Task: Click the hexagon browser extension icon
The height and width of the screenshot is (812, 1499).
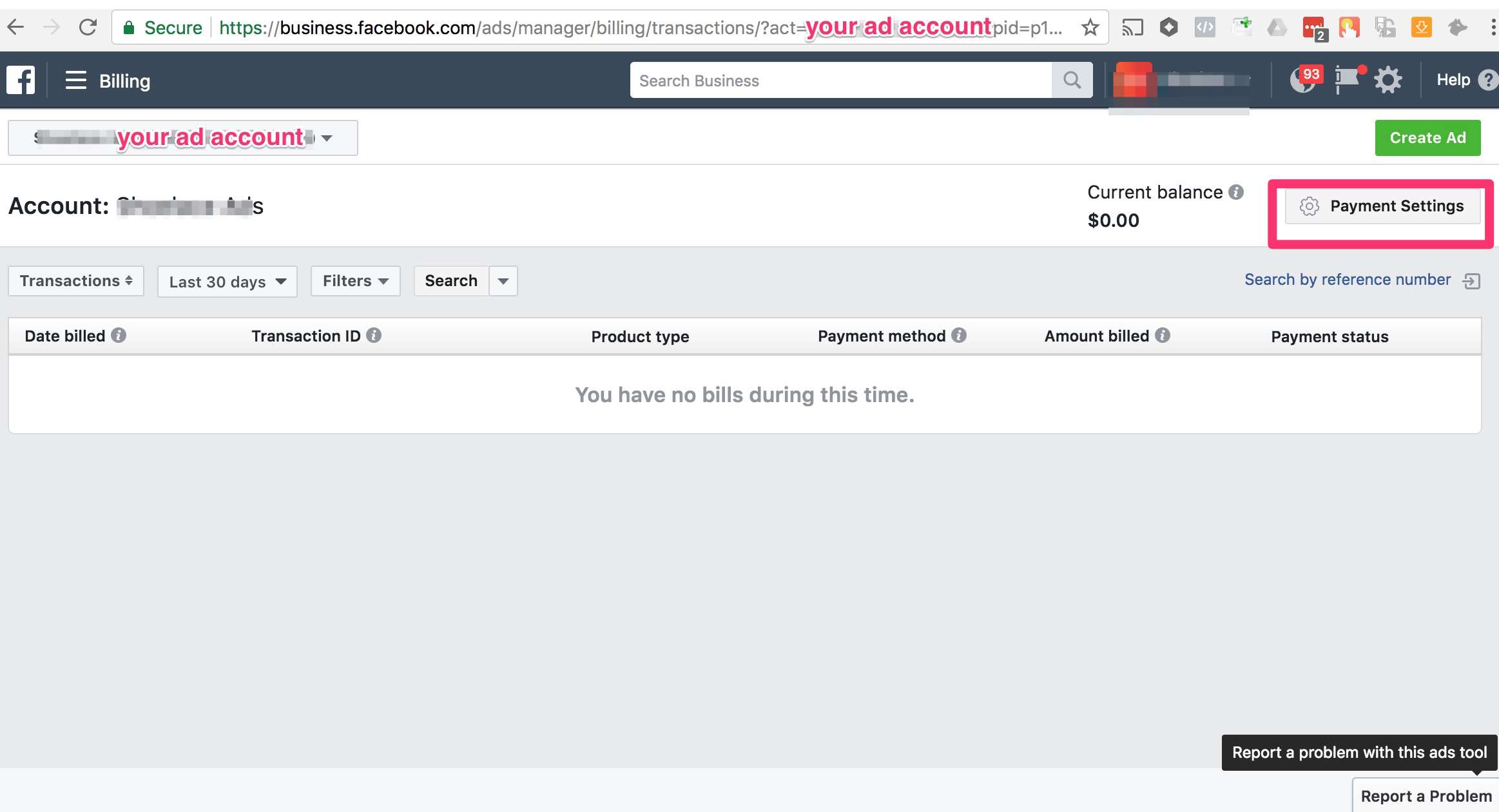Action: click(1168, 27)
